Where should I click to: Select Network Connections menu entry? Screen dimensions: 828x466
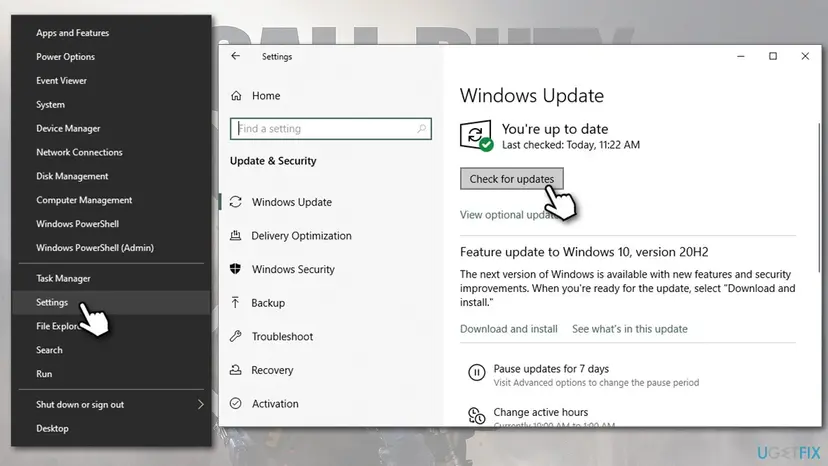[79, 152]
